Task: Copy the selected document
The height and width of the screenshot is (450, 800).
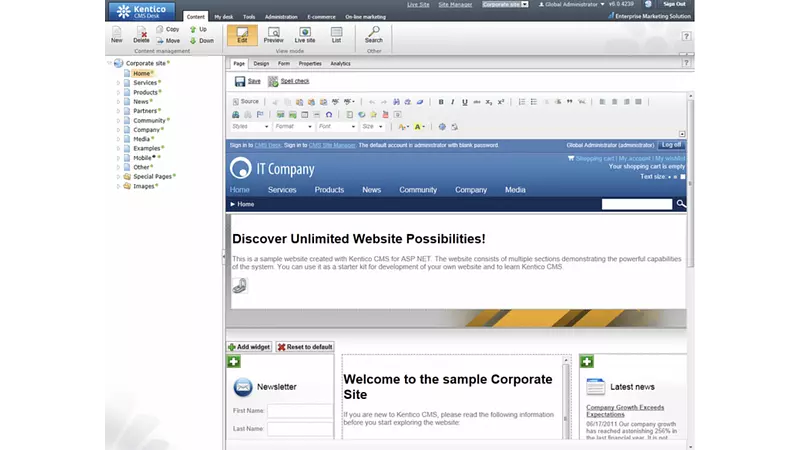Action: coord(168,29)
